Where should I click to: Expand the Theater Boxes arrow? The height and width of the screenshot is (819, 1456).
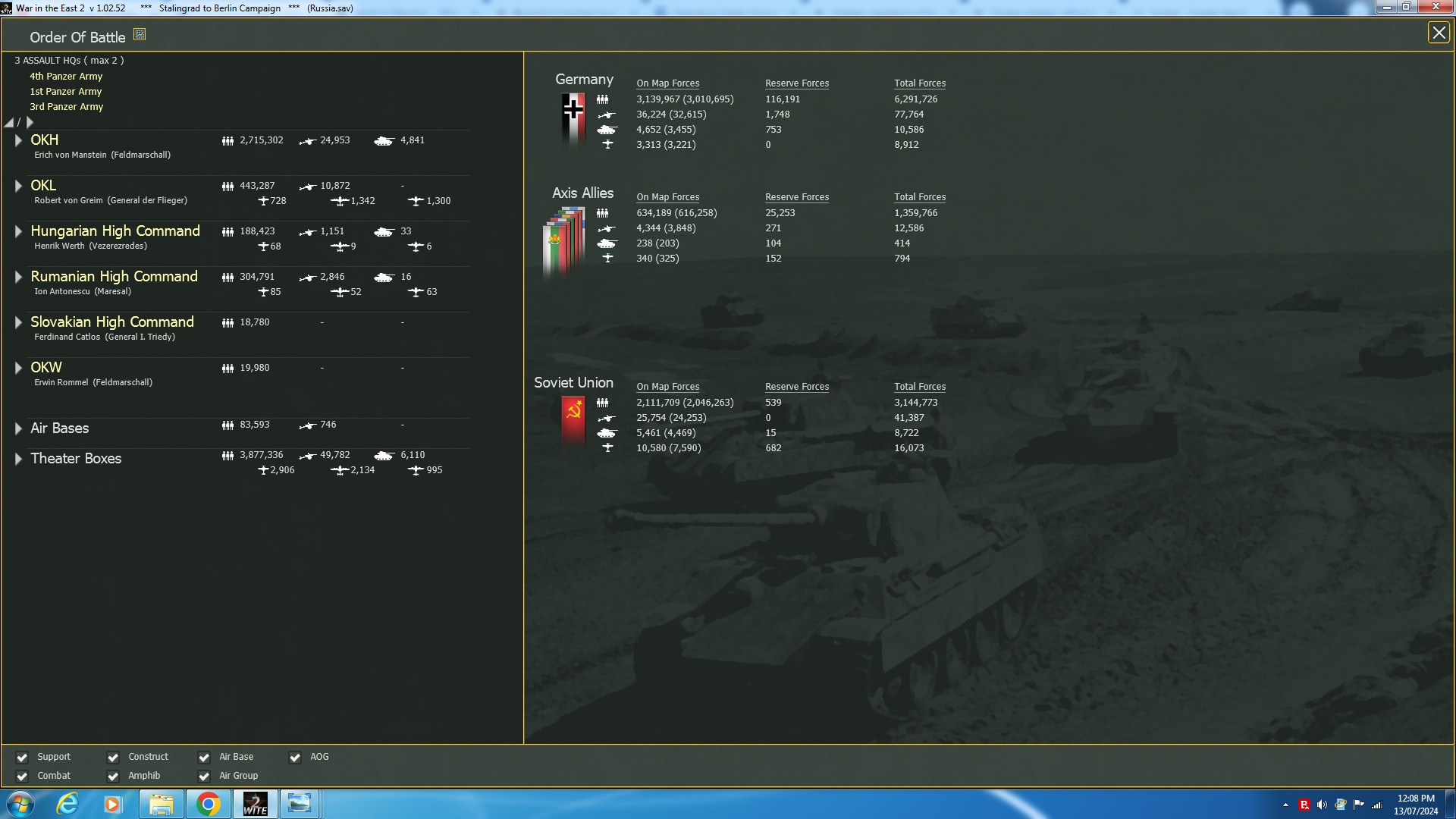[x=18, y=459]
